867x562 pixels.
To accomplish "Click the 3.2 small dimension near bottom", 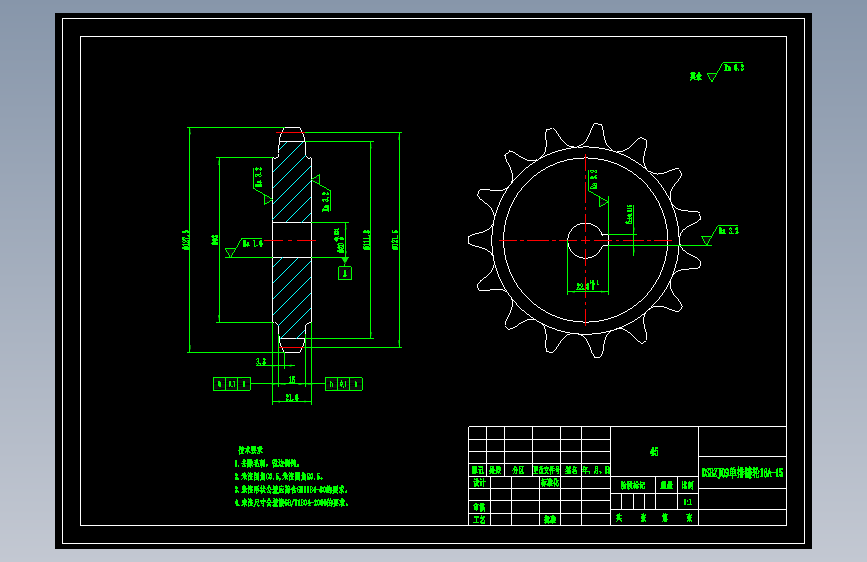I will pos(261,362).
